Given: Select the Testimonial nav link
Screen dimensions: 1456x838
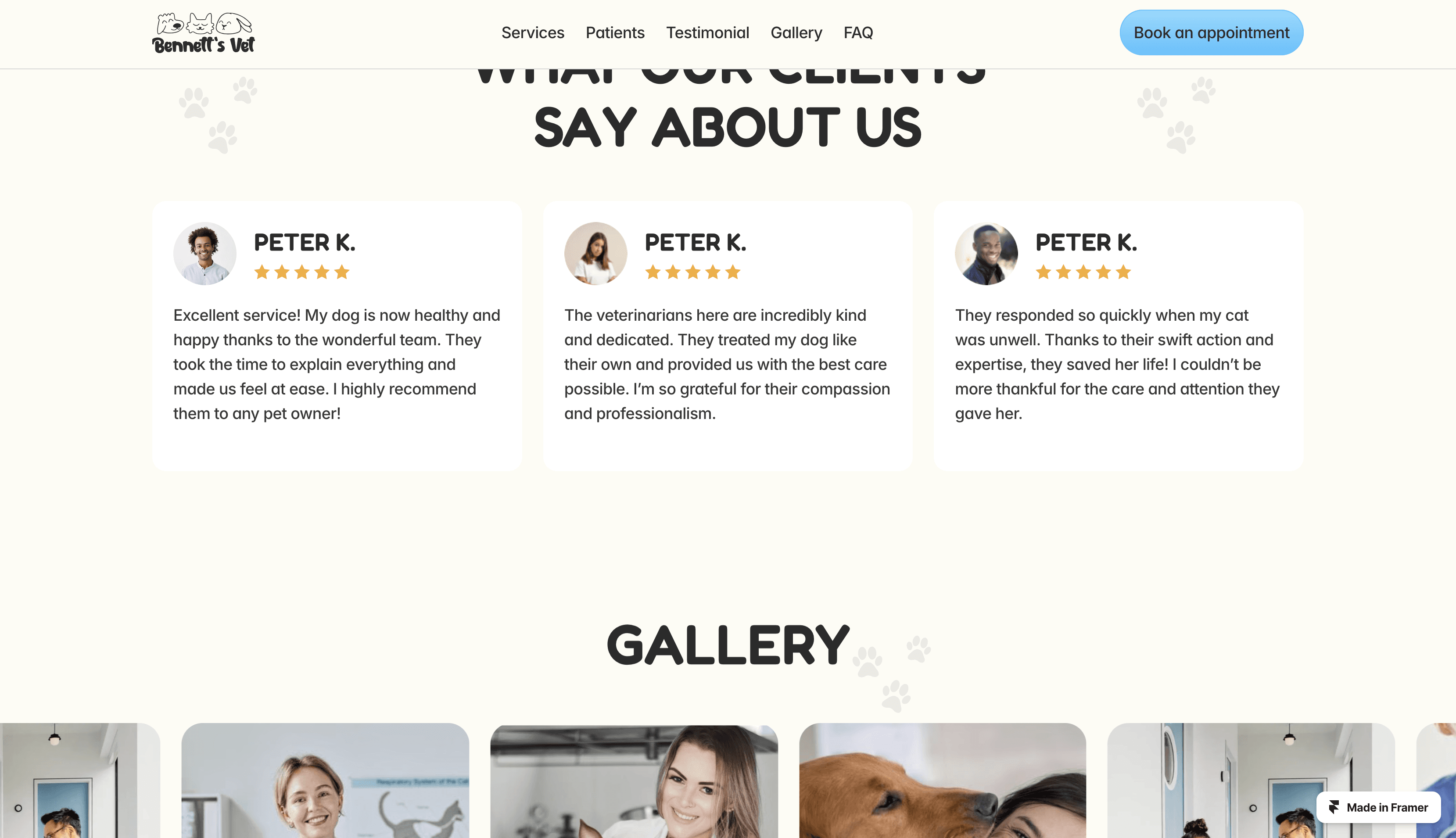Looking at the screenshot, I should pyautogui.click(x=707, y=33).
